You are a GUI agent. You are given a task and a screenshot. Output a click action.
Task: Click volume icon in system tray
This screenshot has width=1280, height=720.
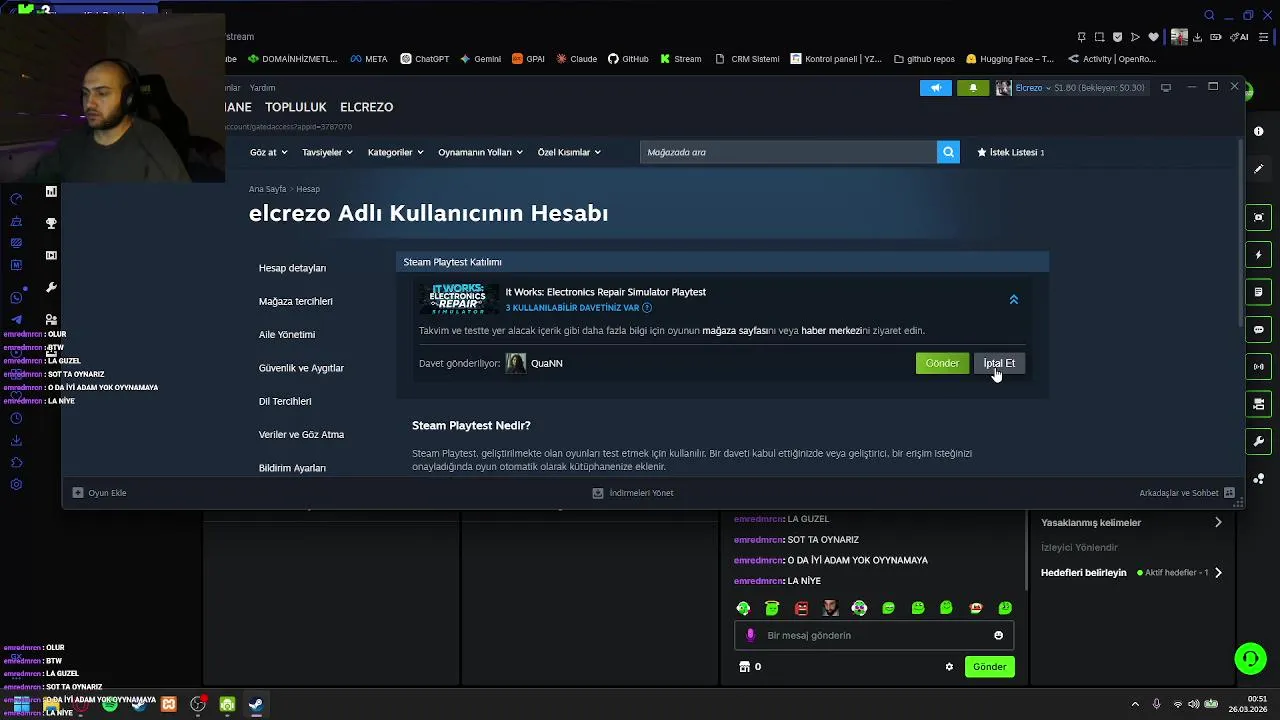pos(1194,704)
